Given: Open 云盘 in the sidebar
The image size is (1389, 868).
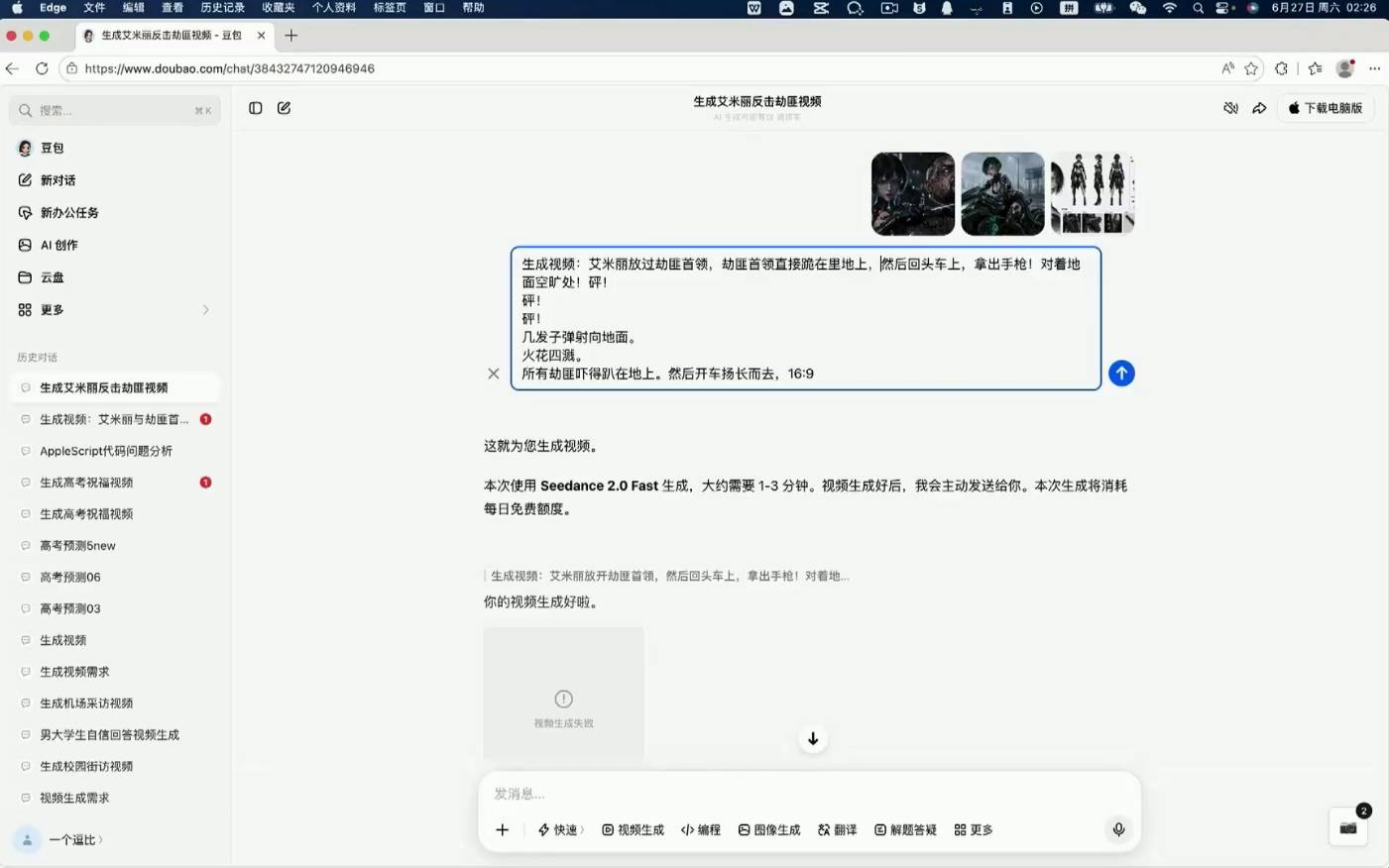Looking at the screenshot, I should tap(114, 277).
